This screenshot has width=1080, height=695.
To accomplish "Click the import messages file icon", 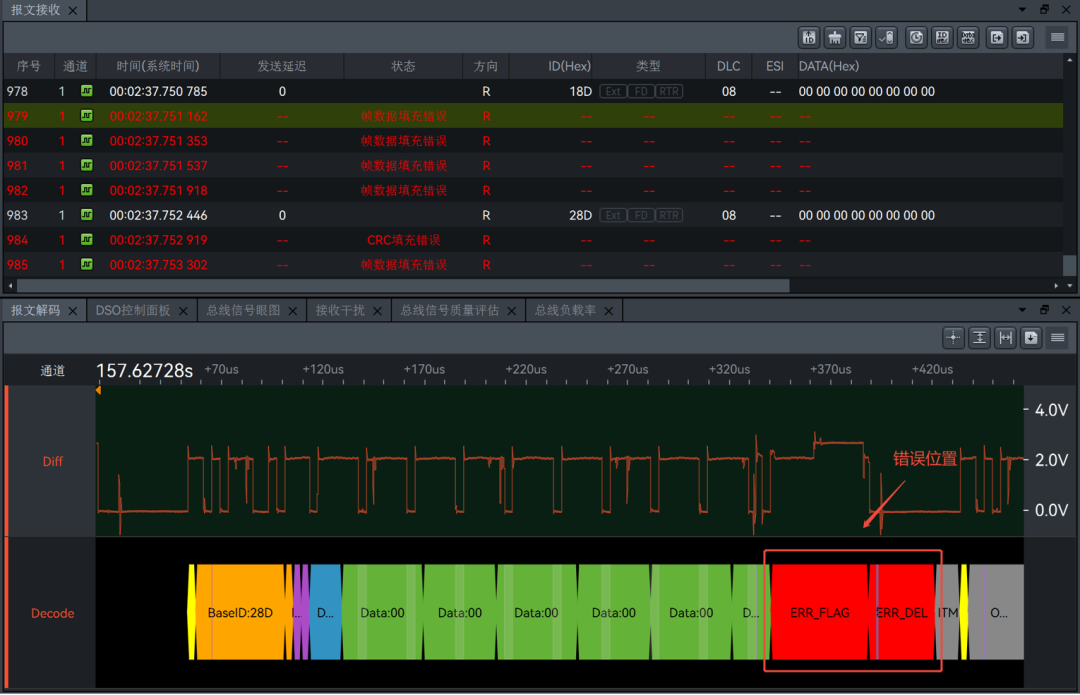I will [1023, 37].
